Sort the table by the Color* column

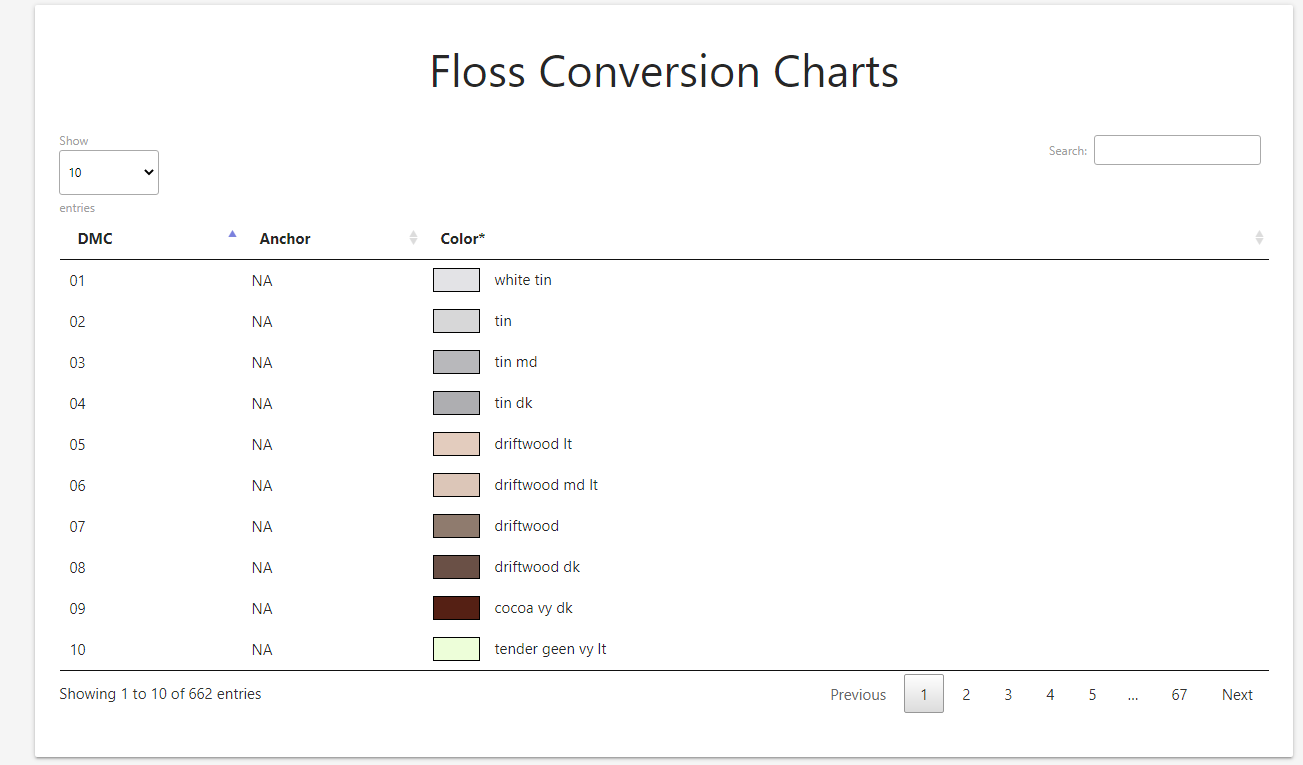(x=462, y=238)
